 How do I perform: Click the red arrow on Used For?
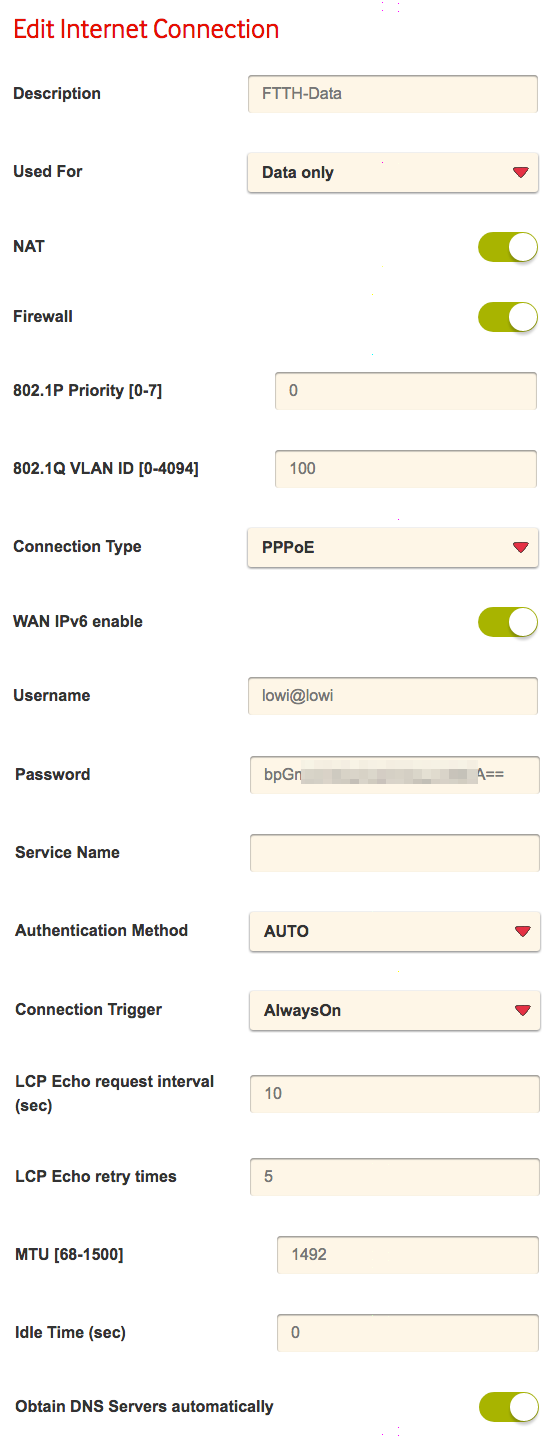(x=520, y=173)
